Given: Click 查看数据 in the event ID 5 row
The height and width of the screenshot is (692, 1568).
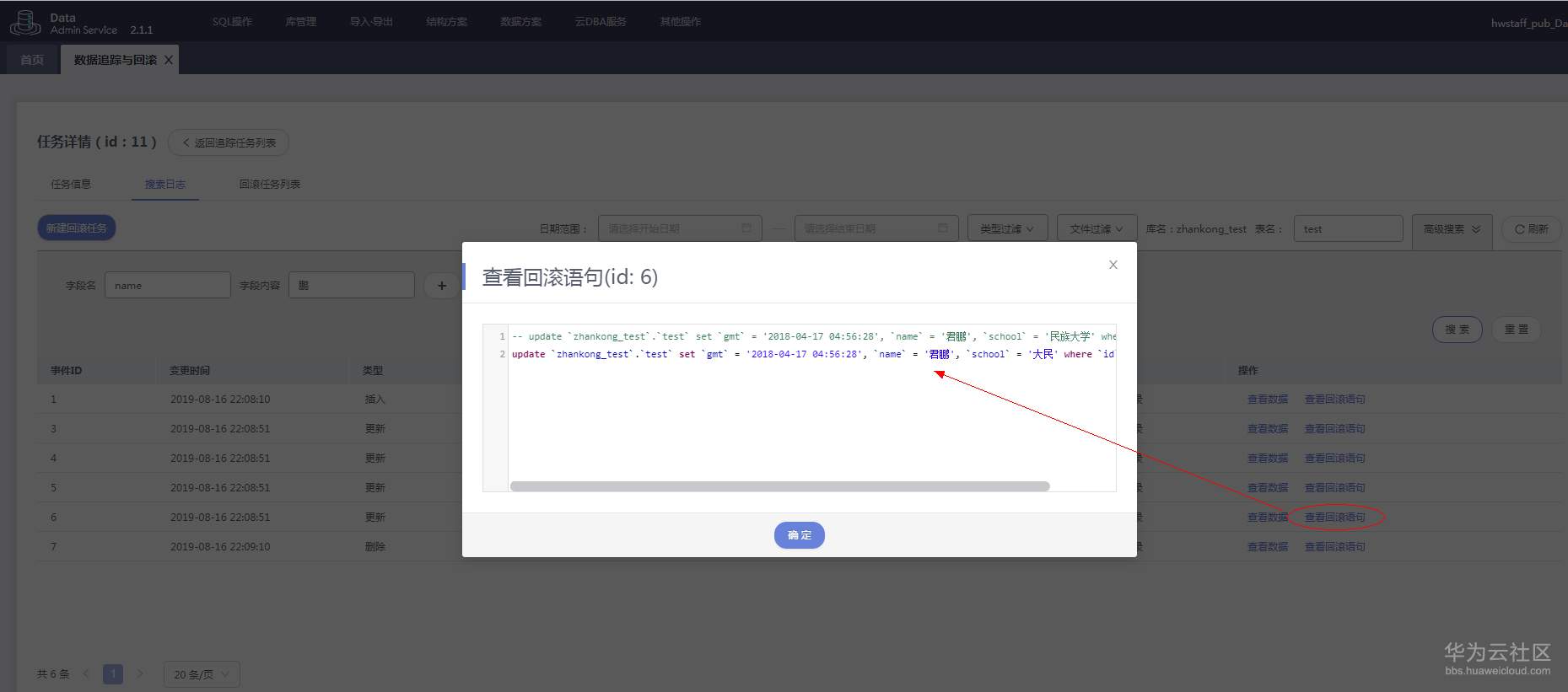Looking at the screenshot, I should tap(1268, 488).
